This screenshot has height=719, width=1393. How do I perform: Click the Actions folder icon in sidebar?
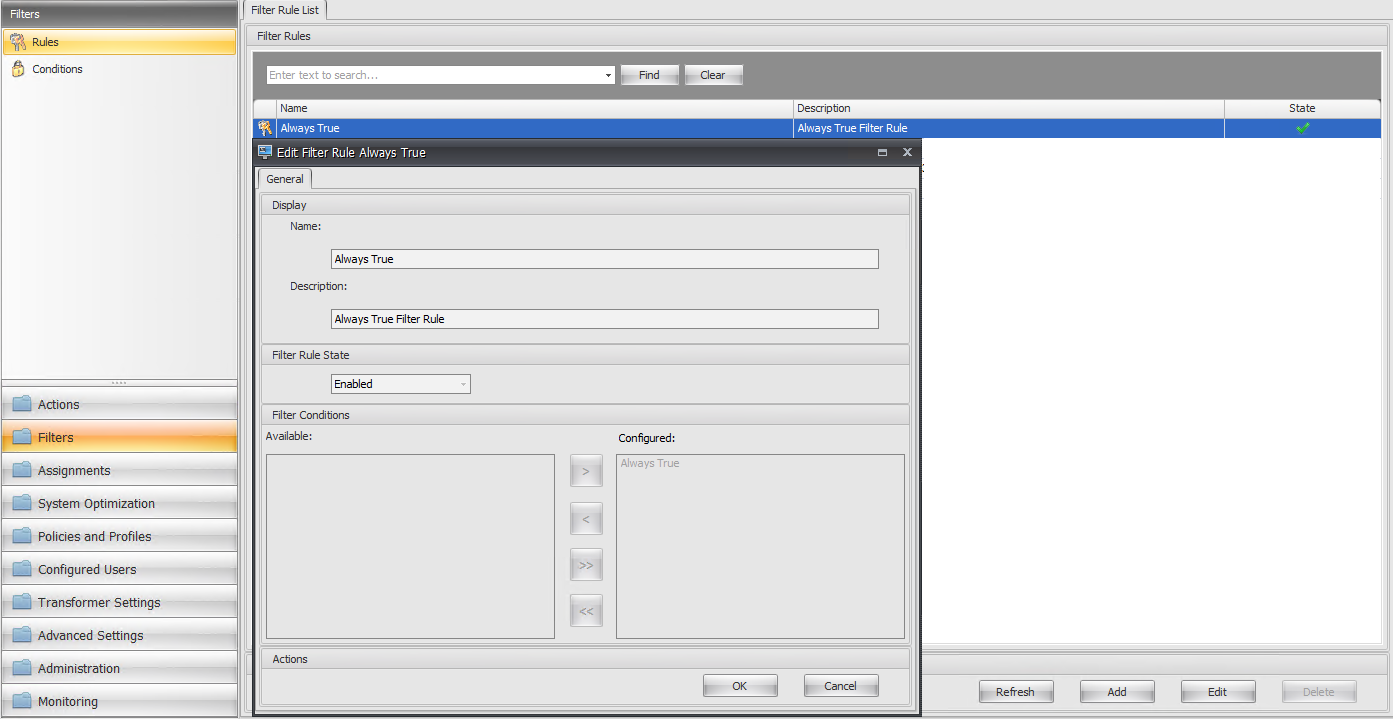coord(22,405)
